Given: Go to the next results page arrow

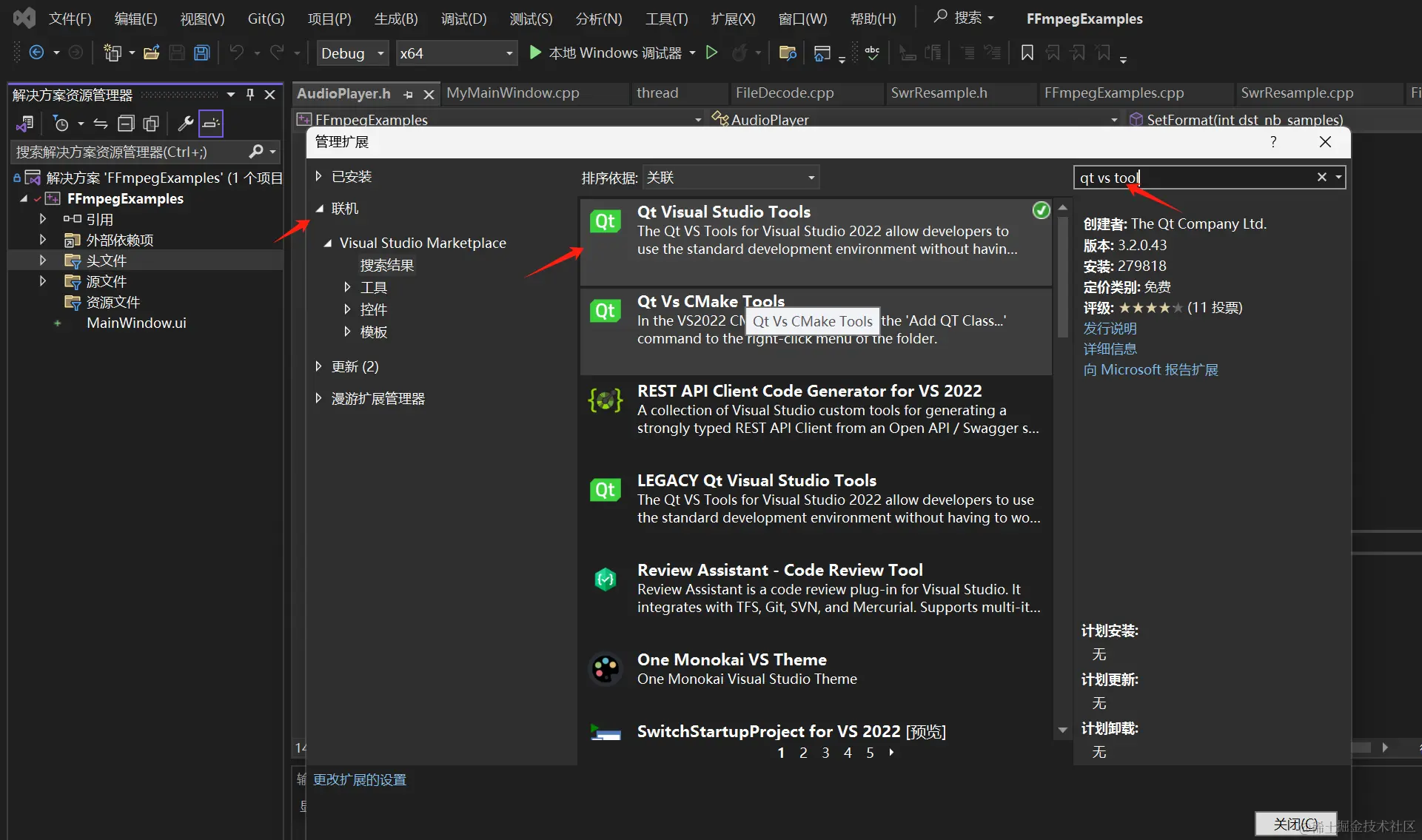Looking at the screenshot, I should 891,753.
